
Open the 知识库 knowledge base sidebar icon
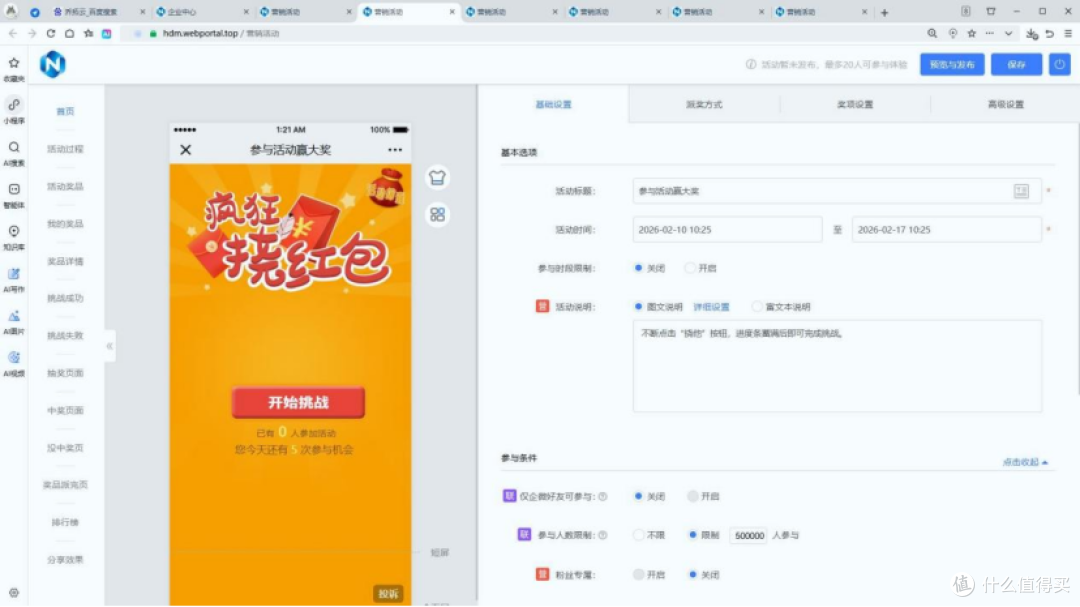coord(14,232)
